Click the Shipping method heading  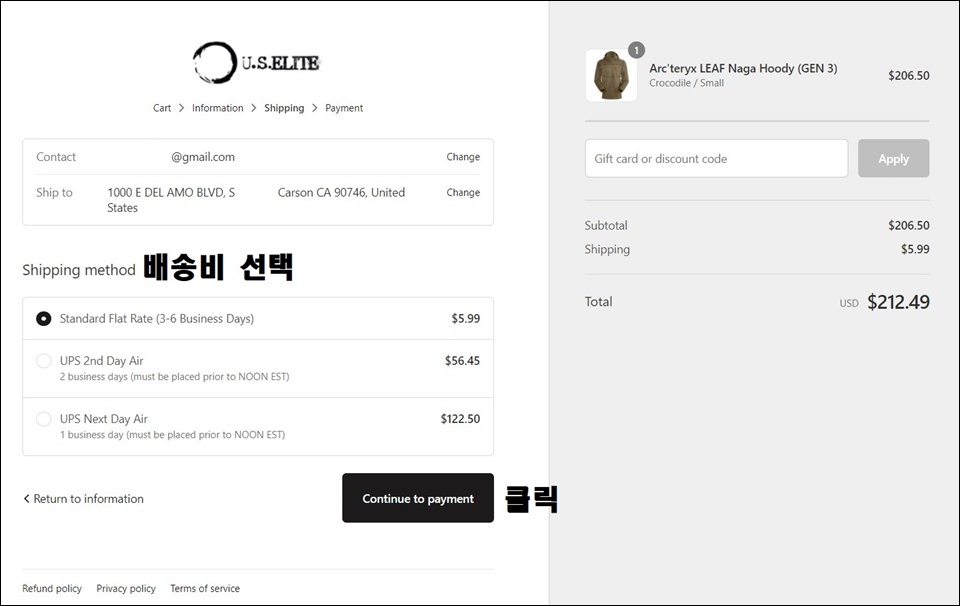tap(79, 270)
